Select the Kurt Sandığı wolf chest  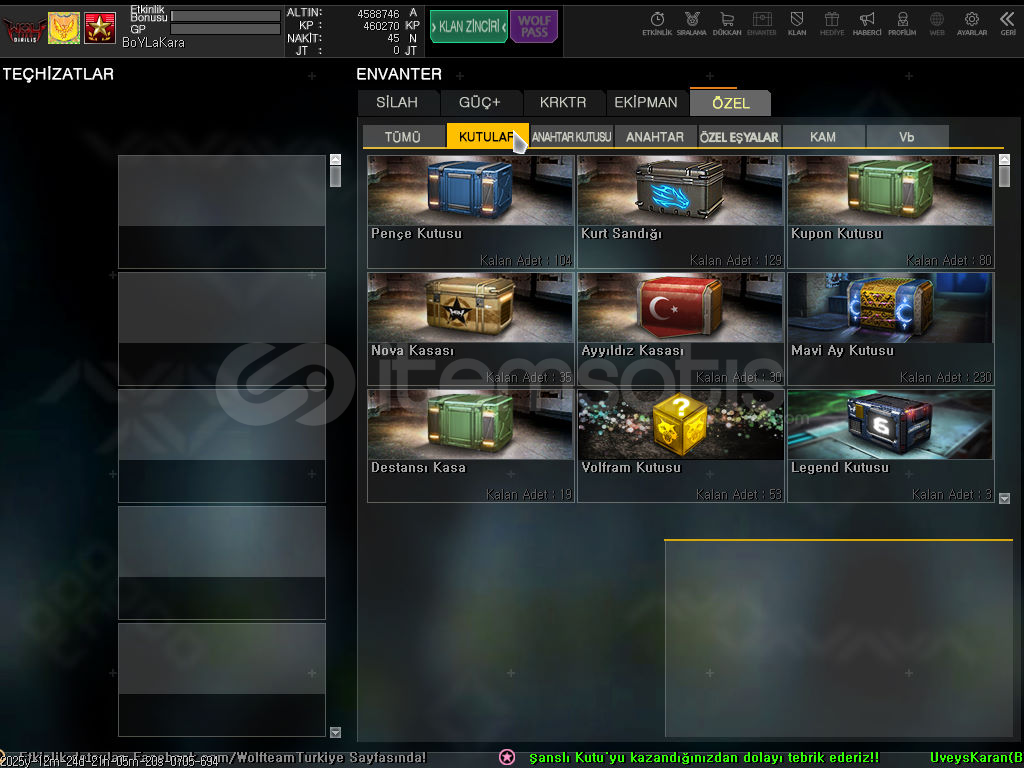[680, 212]
